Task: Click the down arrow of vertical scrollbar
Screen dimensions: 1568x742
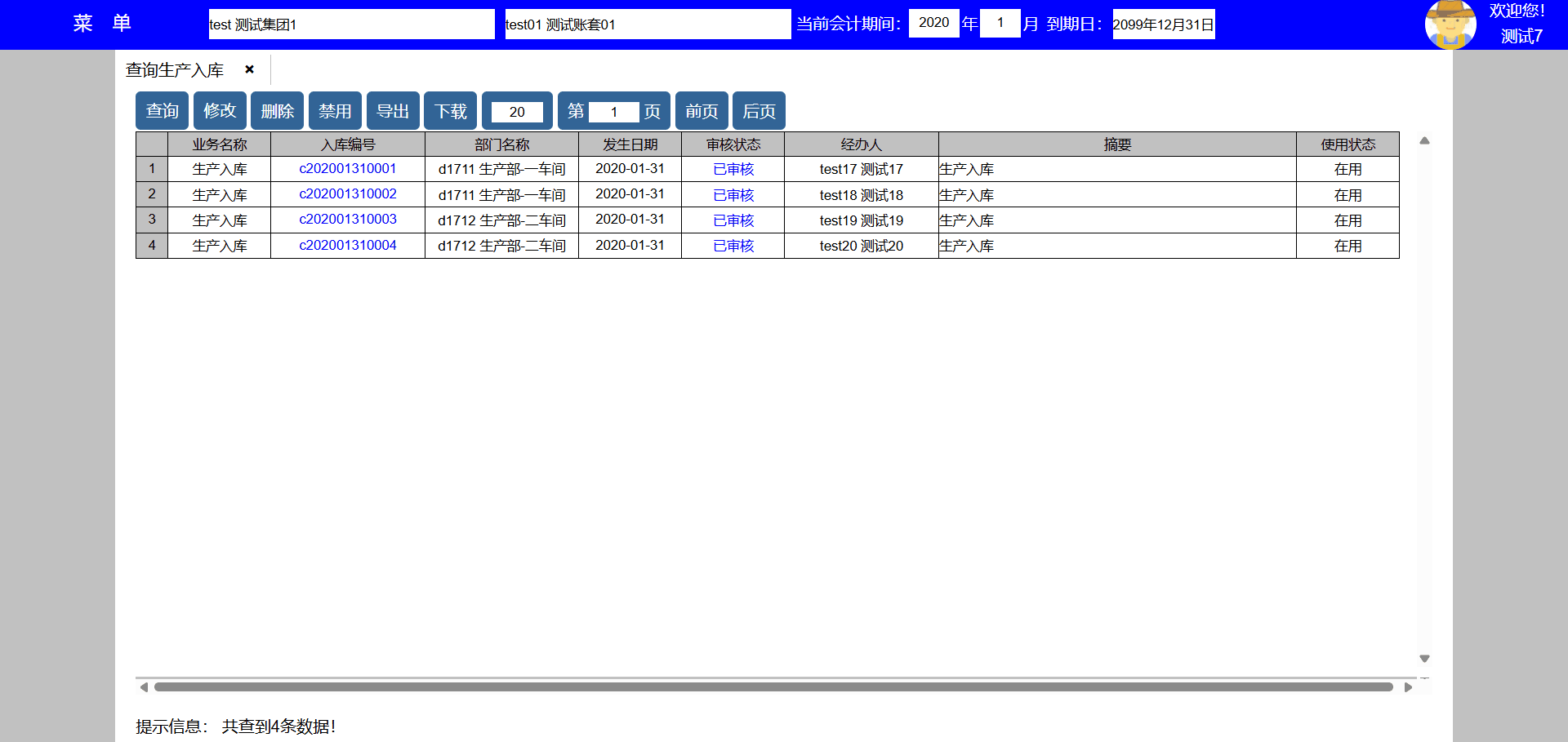Action: point(1424,658)
